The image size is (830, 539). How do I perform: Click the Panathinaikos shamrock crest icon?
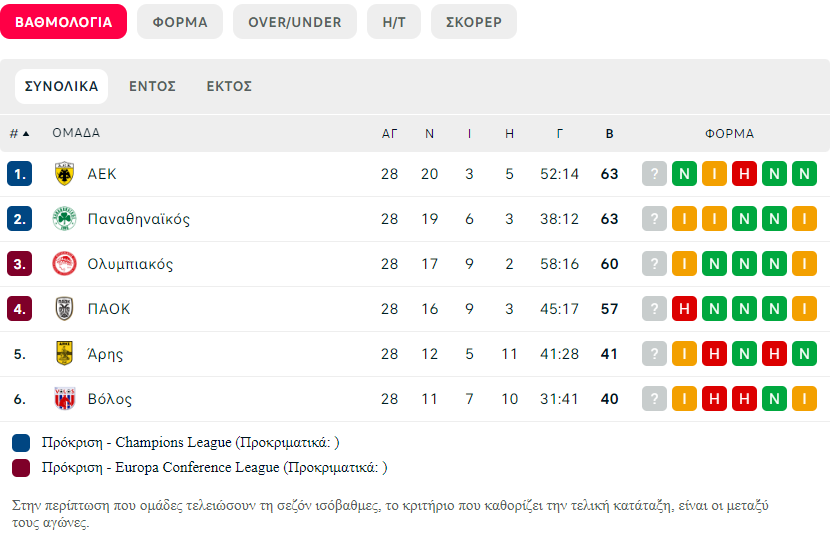[65, 219]
